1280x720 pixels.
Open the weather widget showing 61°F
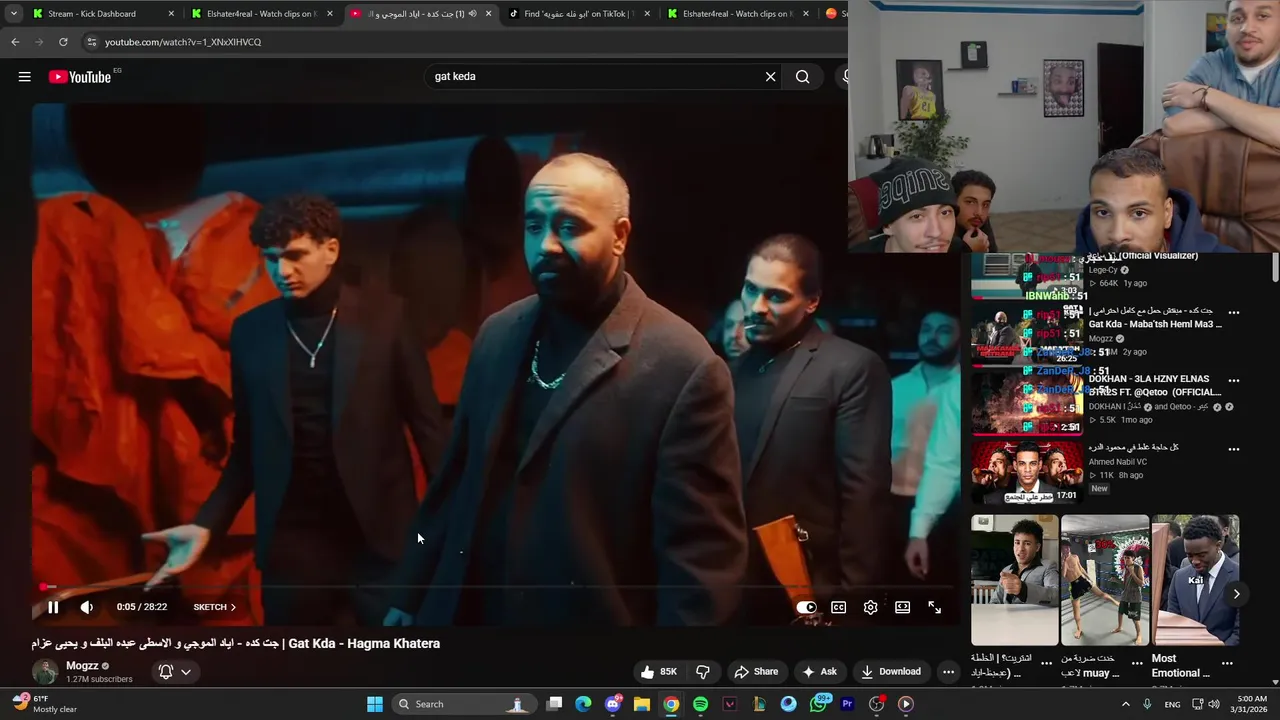point(45,704)
